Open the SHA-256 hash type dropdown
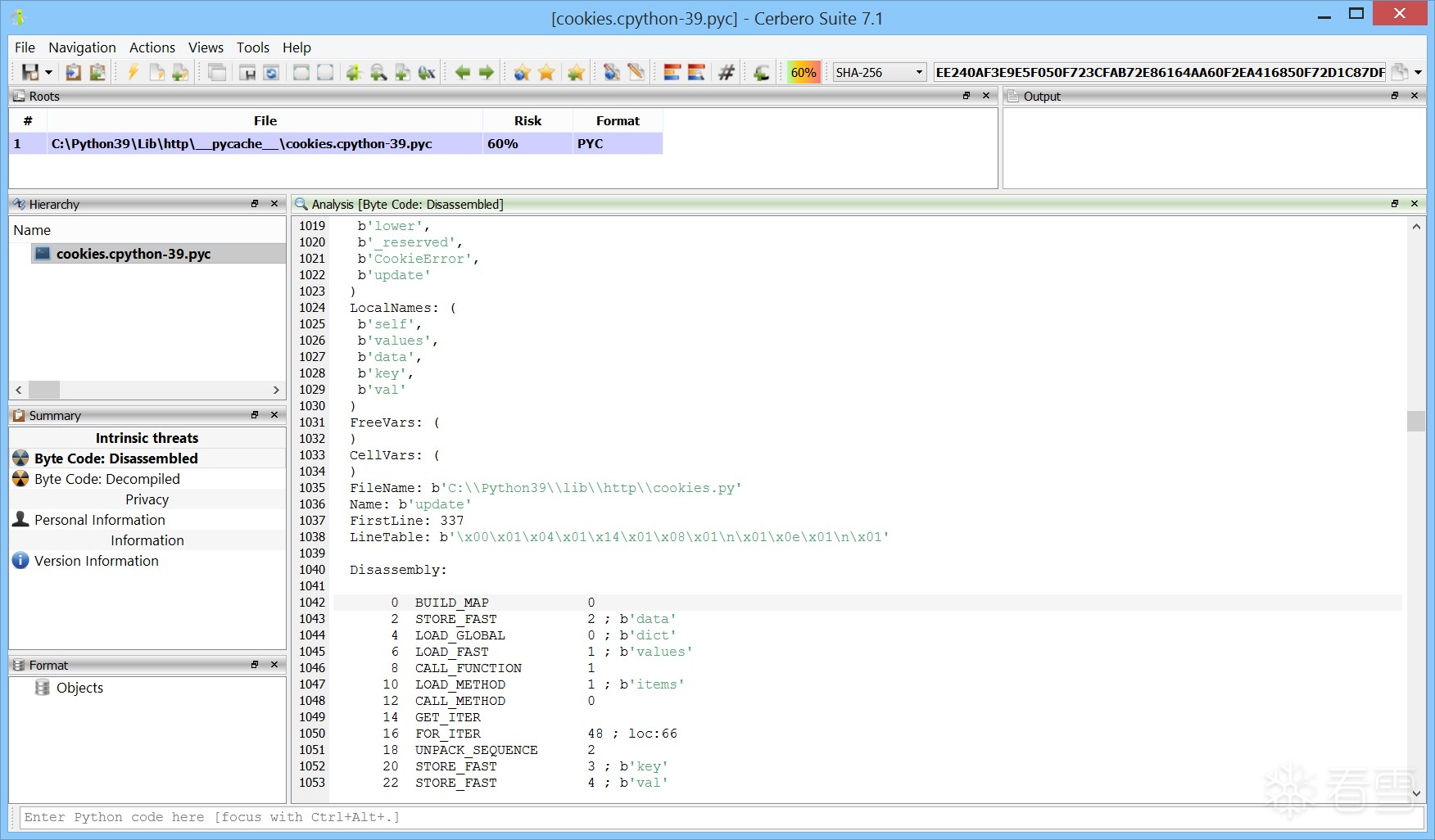The height and width of the screenshot is (840, 1435). [x=880, y=72]
